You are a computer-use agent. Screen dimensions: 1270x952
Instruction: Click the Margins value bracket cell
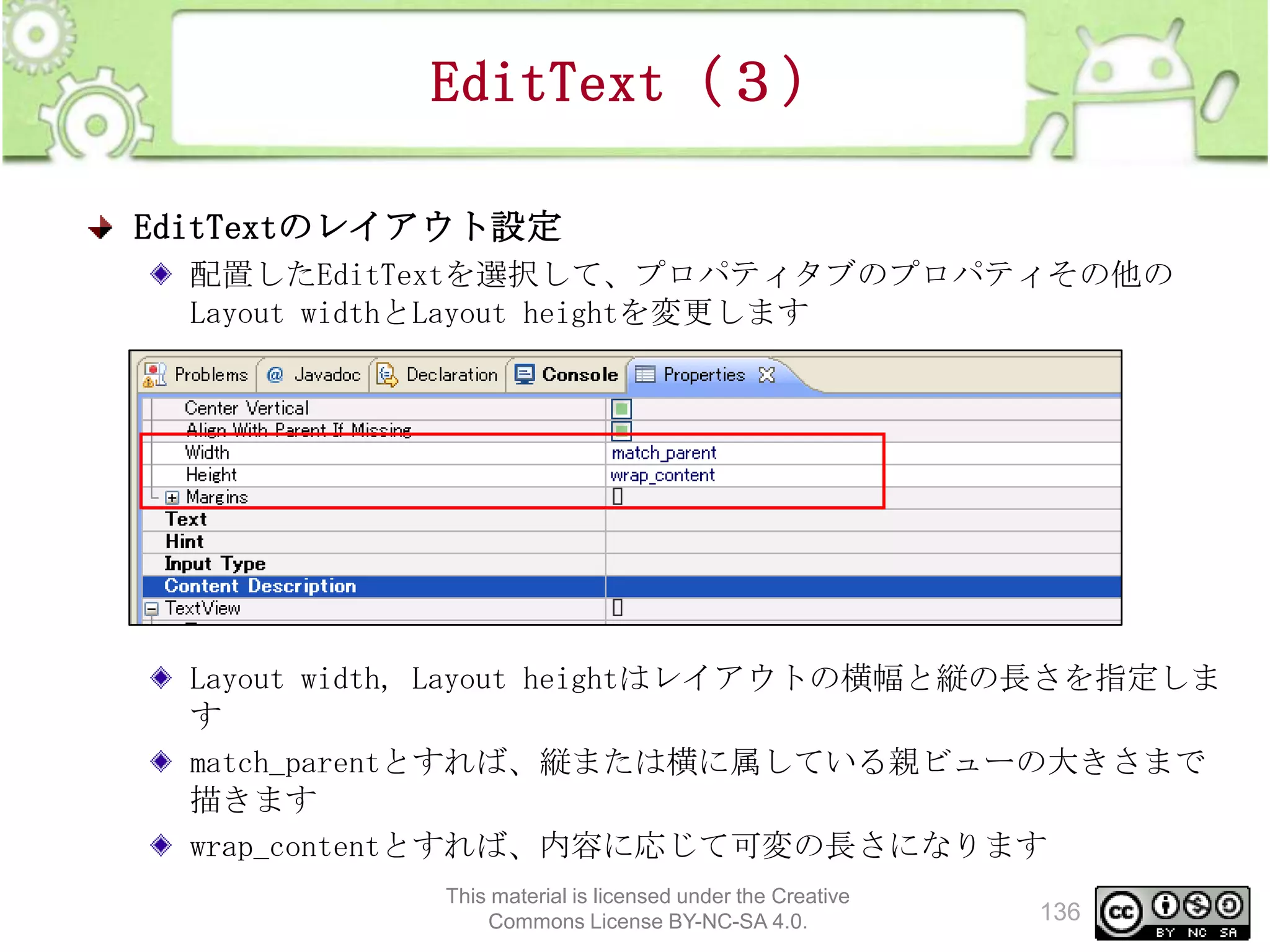[x=618, y=496]
